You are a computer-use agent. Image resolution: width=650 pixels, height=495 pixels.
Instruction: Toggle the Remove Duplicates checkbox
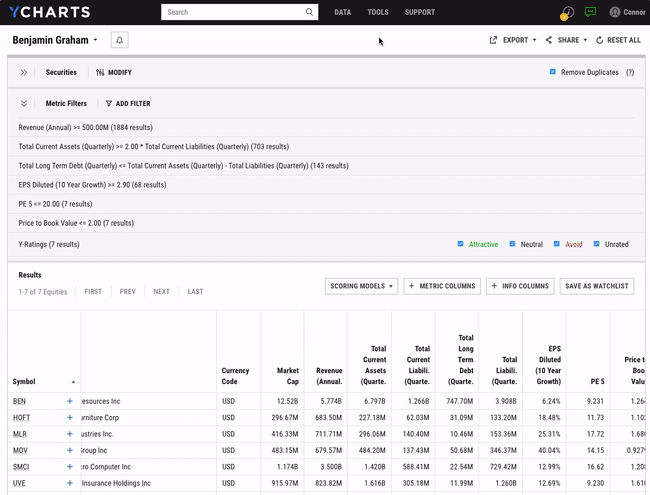[x=553, y=72]
